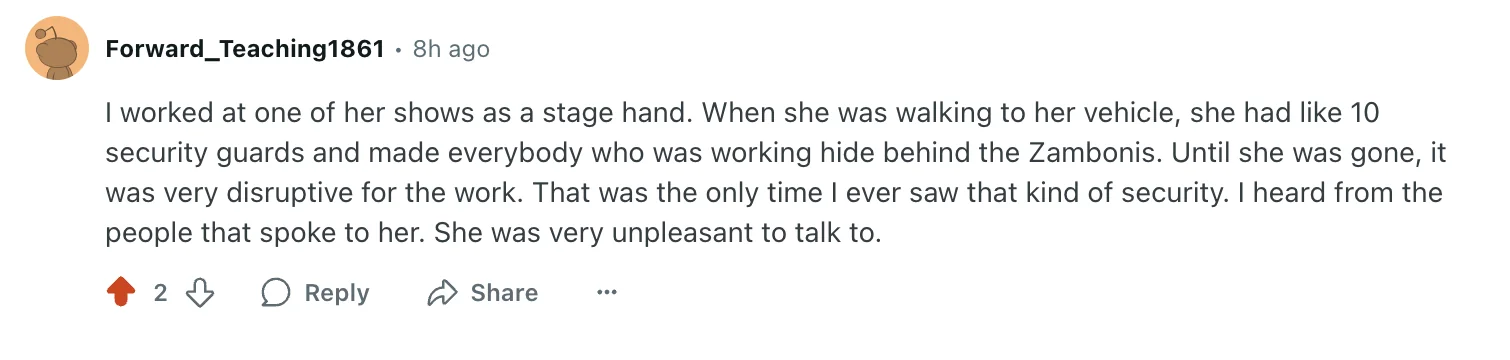This screenshot has width=1510, height=360.
Task: Click the dot separator before the timestamp
Action: click(x=399, y=49)
